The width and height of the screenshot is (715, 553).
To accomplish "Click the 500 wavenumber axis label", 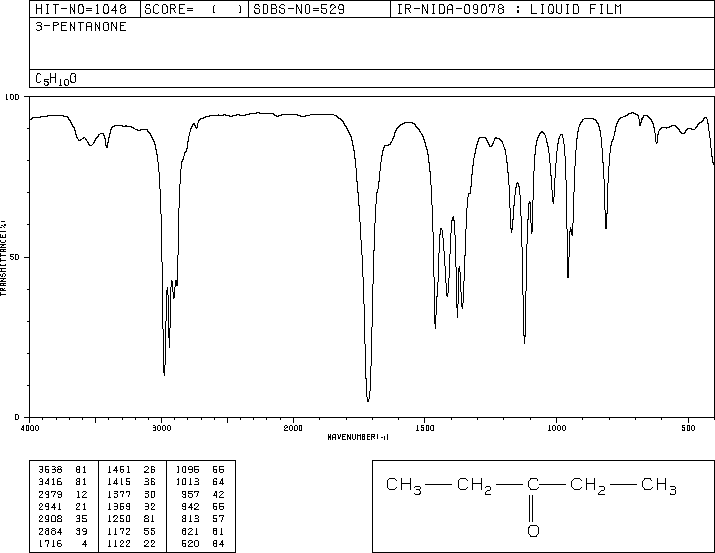I will pos(688,428).
